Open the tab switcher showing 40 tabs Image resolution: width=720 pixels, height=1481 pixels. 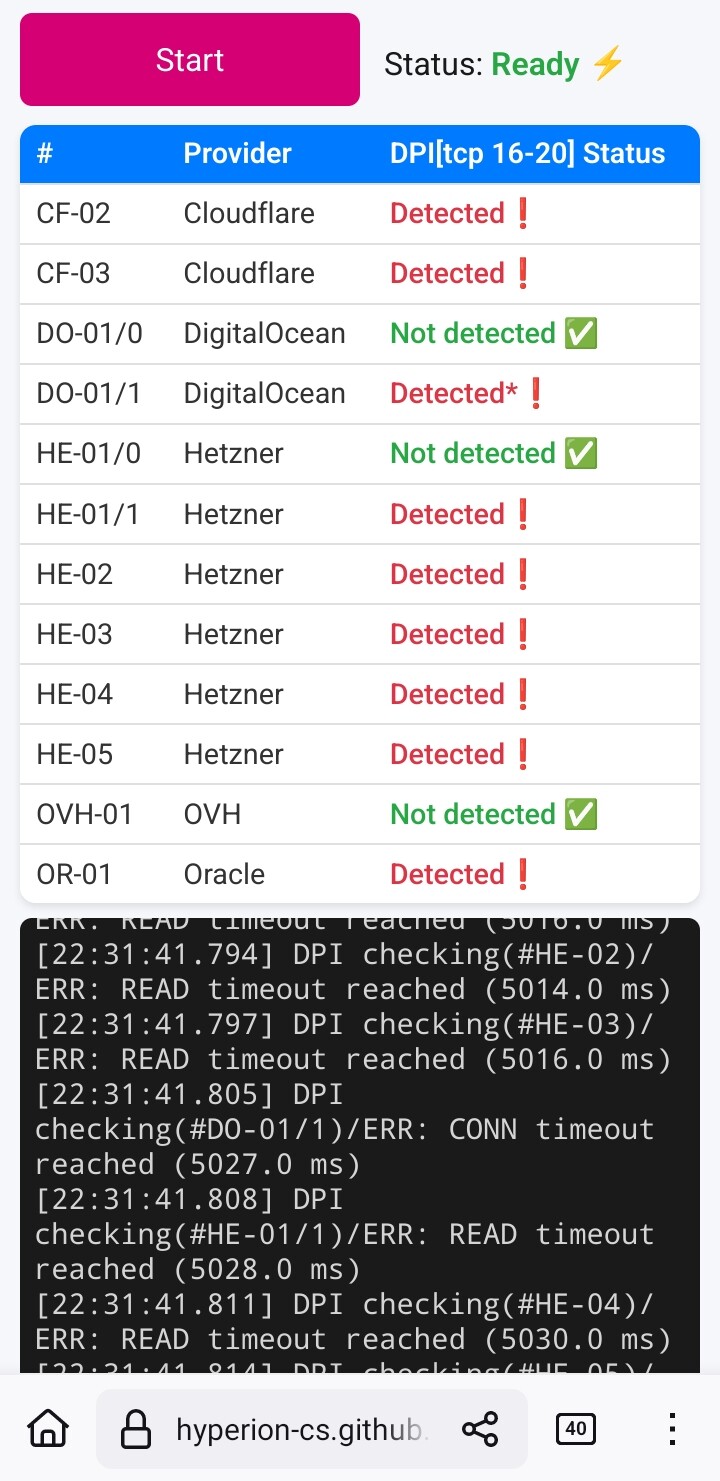[576, 1429]
